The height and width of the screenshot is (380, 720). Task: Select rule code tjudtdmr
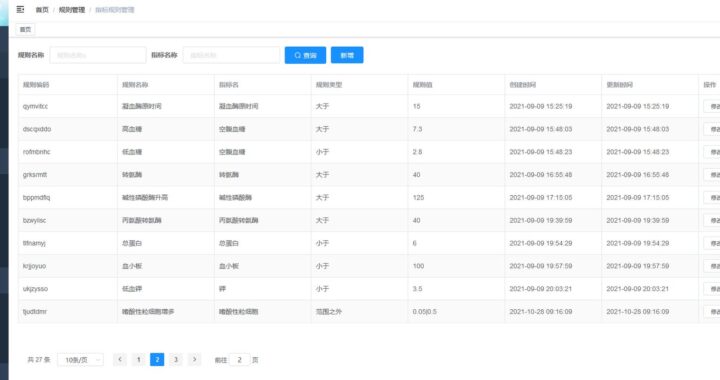(x=35, y=312)
